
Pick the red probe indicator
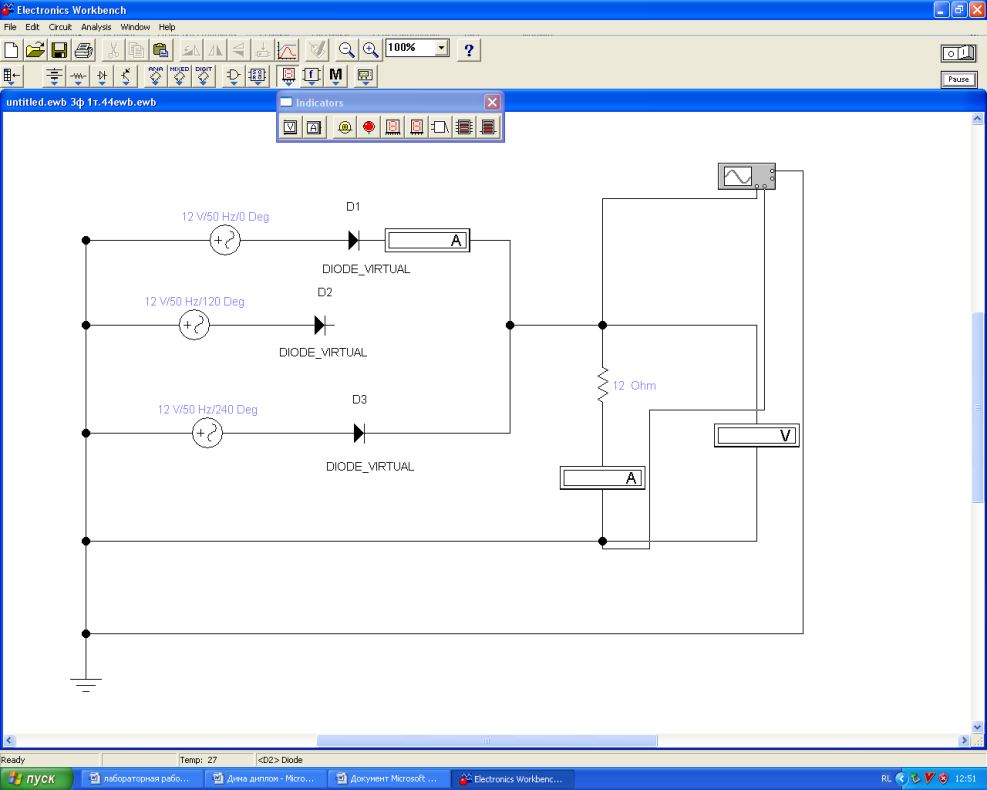(369, 127)
